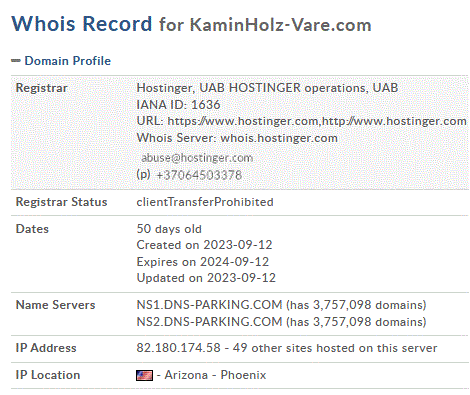
Task: Open the abuse@hostinger.com email address
Action: pyautogui.click(x=197, y=158)
